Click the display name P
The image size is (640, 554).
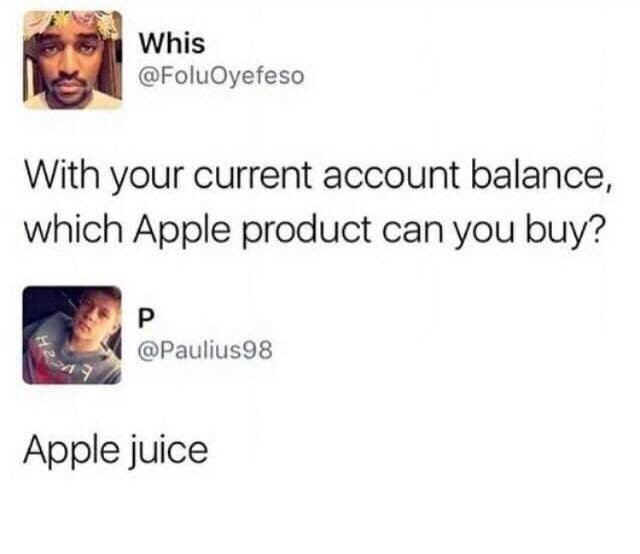147,318
